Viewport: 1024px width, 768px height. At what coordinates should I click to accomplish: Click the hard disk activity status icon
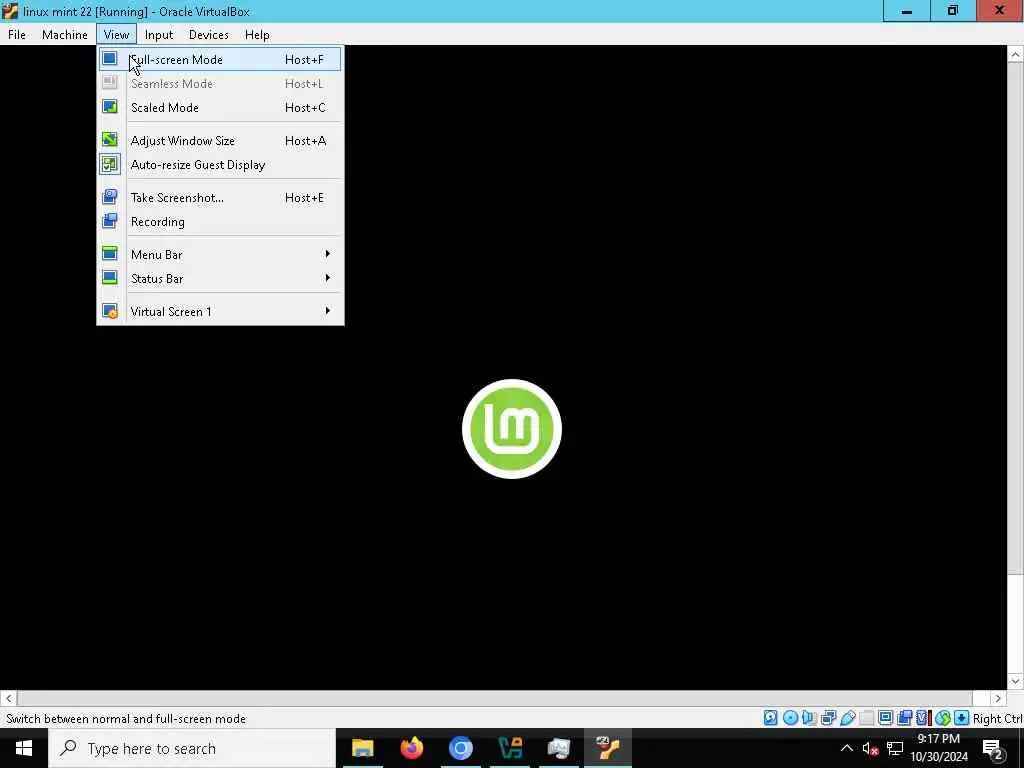coord(771,718)
